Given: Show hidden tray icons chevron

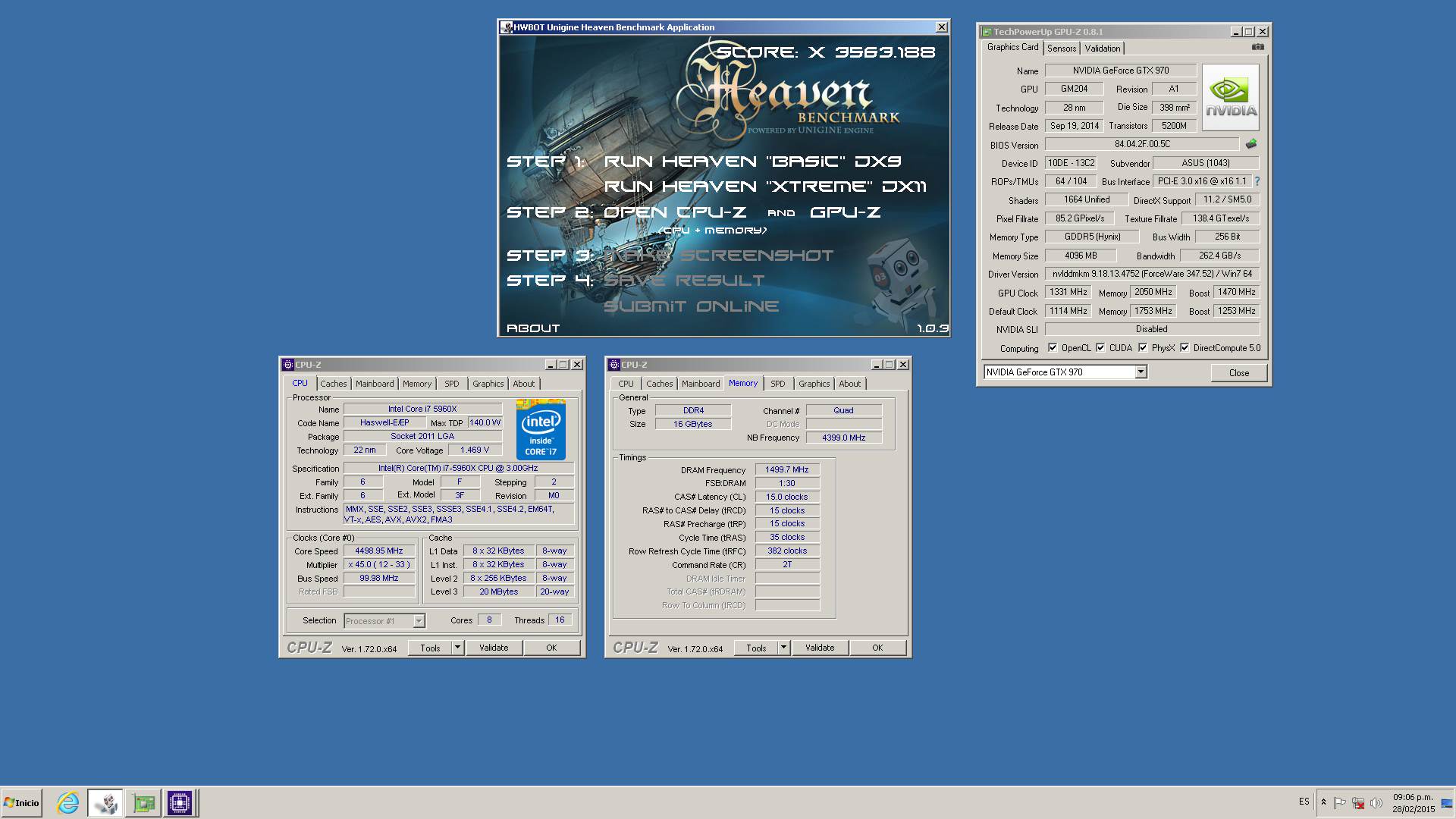Looking at the screenshot, I should click(1323, 802).
